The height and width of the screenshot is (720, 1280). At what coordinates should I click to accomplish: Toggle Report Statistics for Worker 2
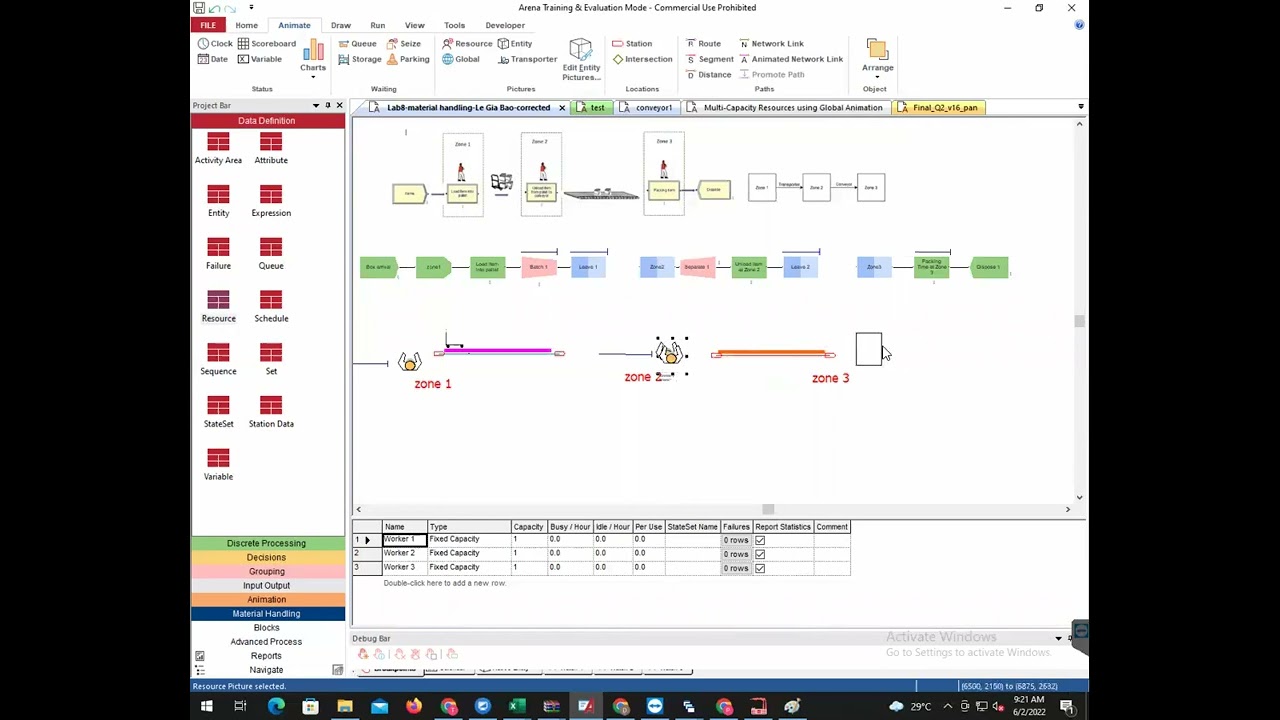point(760,554)
